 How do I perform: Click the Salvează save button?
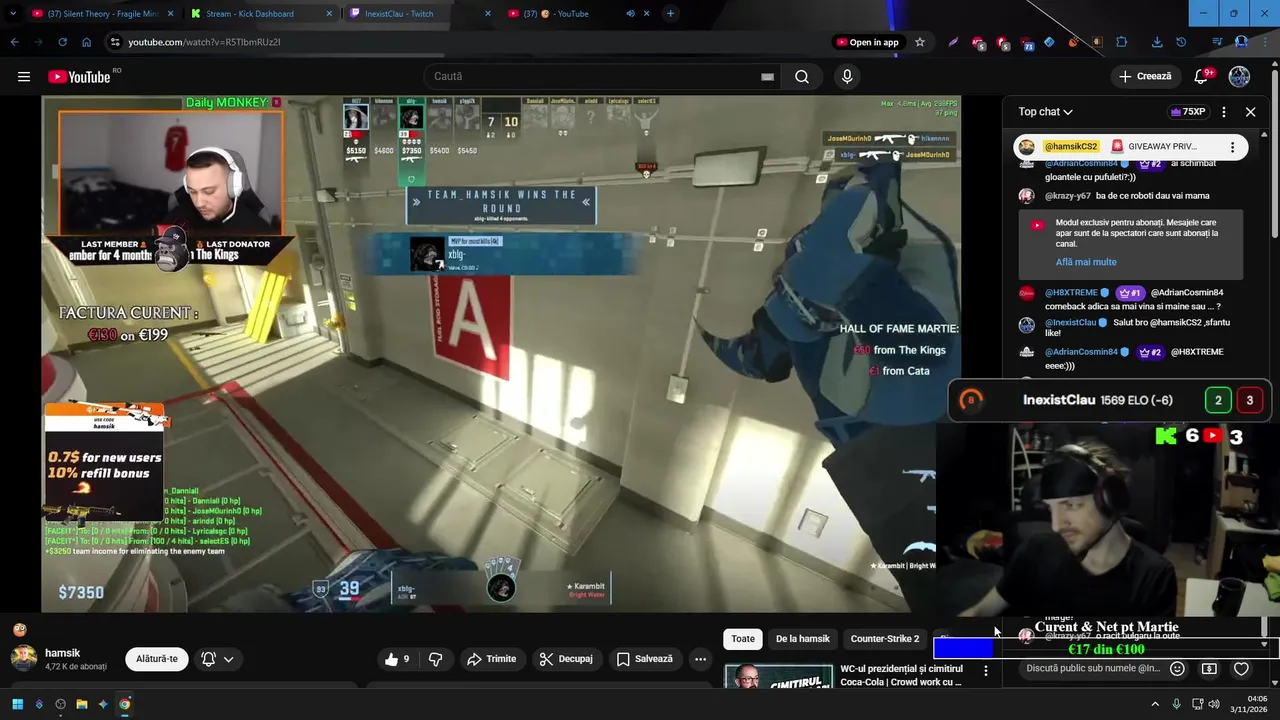[x=644, y=659]
